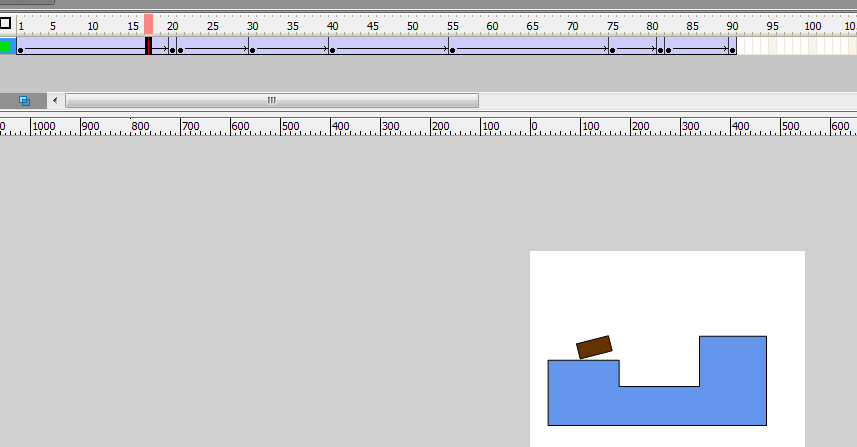Select the brown rectangle on the stage
Viewport: 857px width, 447px height.
[594, 347]
